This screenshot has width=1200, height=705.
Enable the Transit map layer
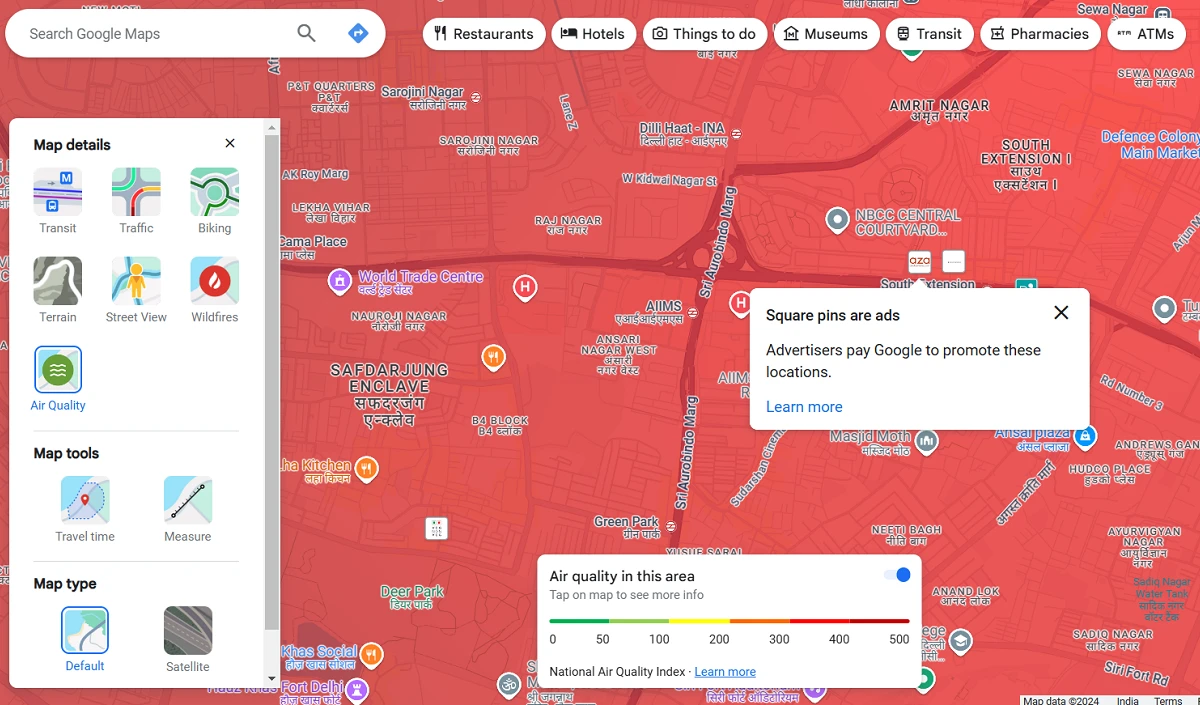click(x=58, y=201)
